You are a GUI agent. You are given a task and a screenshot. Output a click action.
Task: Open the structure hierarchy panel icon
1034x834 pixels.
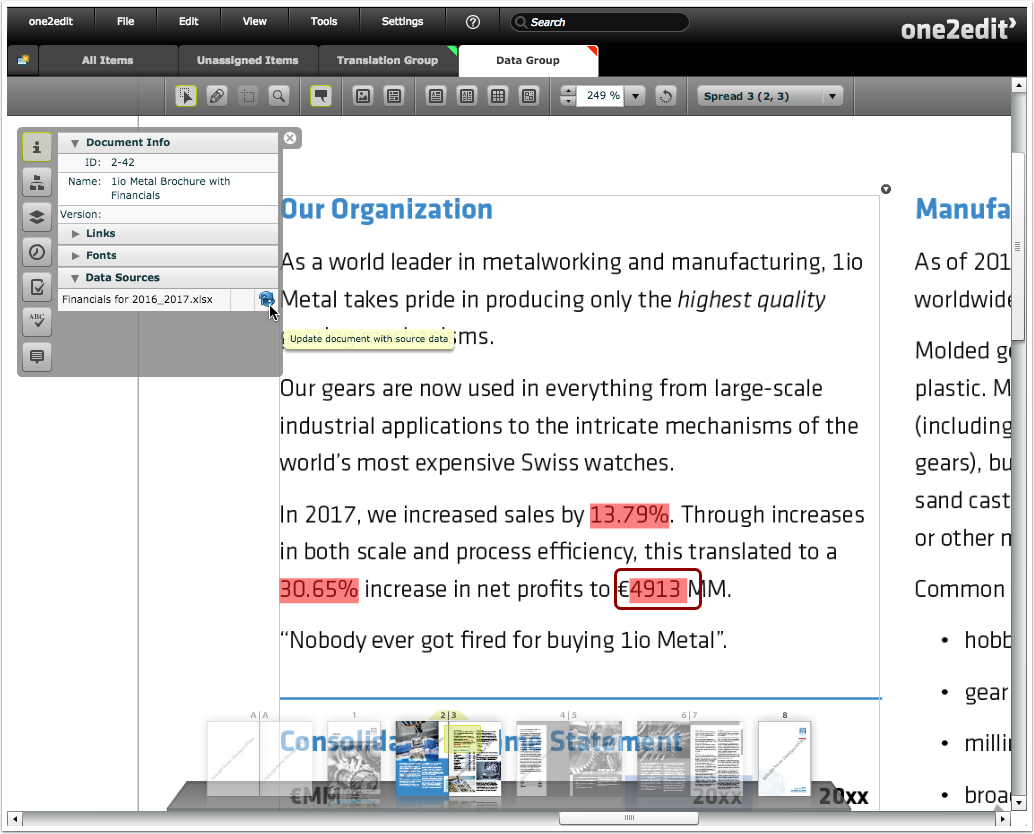point(37,182)
